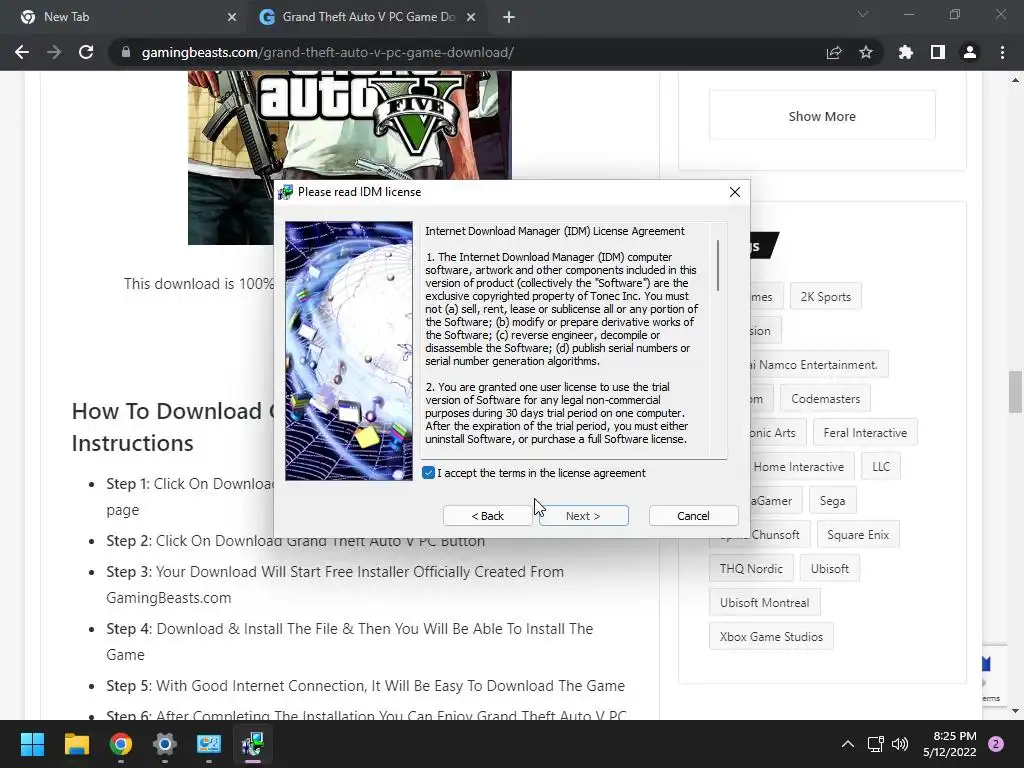Image resolution: width=1024 pixels, height=768 pixels.
Task: Click Show More button in sidebar
Action: [x=822, y=116]
